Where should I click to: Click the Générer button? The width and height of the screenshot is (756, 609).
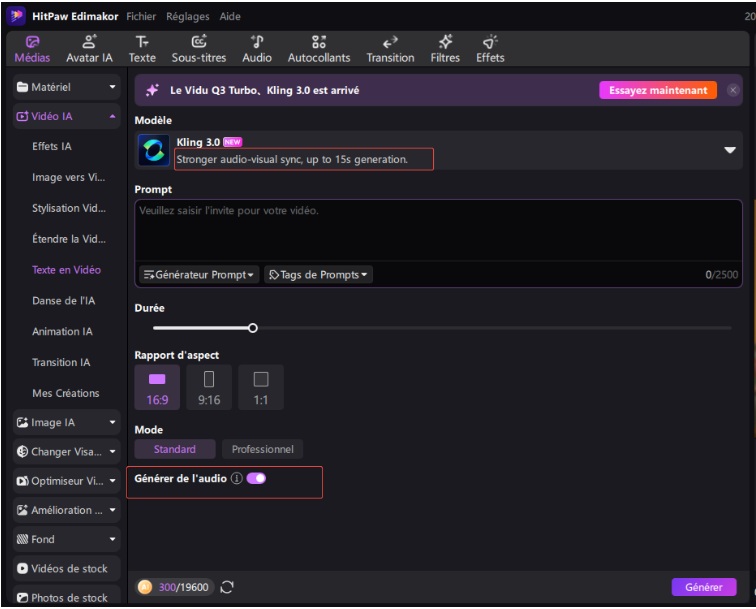(703, 587)
